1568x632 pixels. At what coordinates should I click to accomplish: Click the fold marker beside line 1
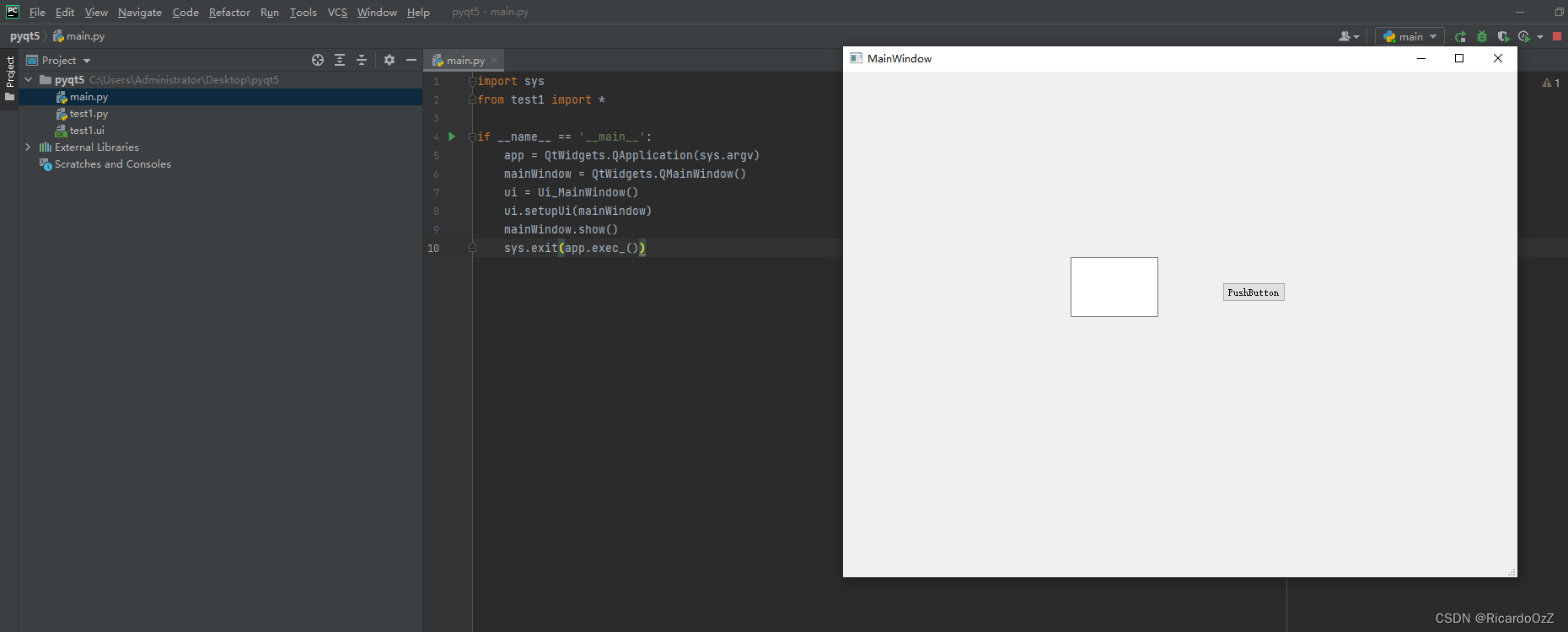(x=472, y=82)
